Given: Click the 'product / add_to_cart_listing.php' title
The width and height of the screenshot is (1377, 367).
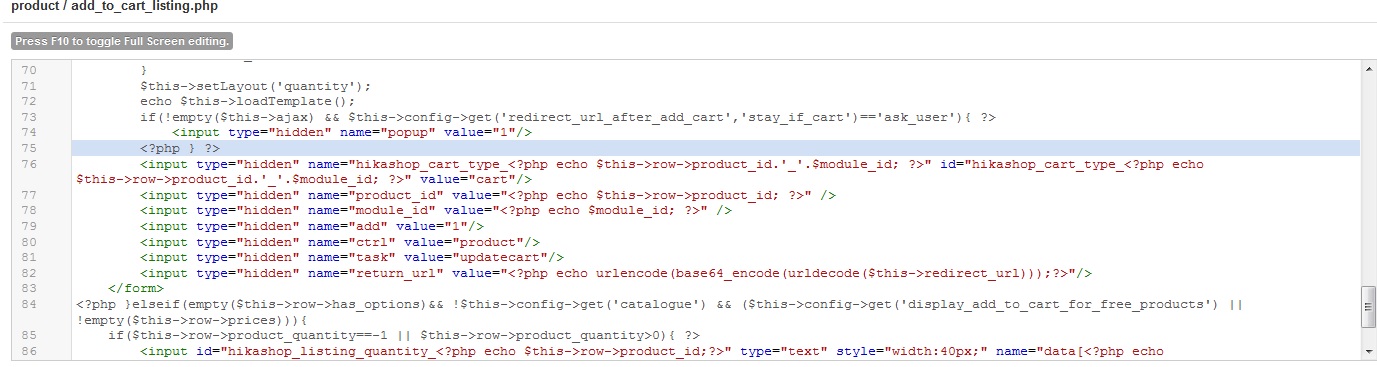Looking at the screenshot, I should [114, 7].
